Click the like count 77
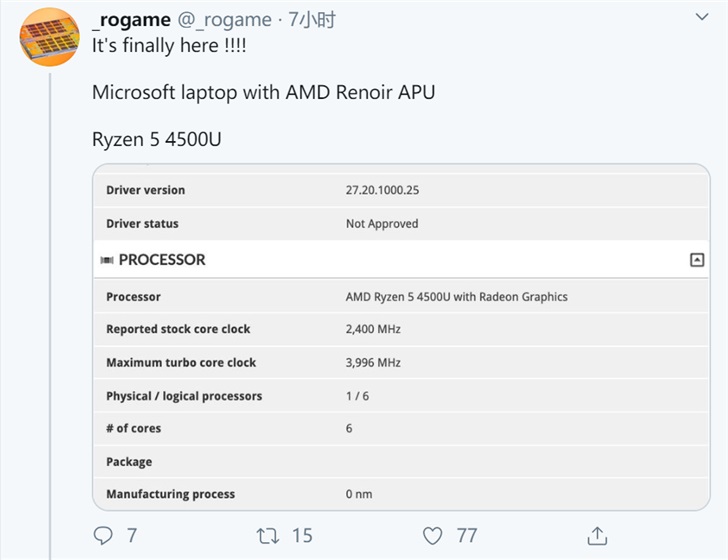Screen dimensions: 728x560 [x=467, y=535]
